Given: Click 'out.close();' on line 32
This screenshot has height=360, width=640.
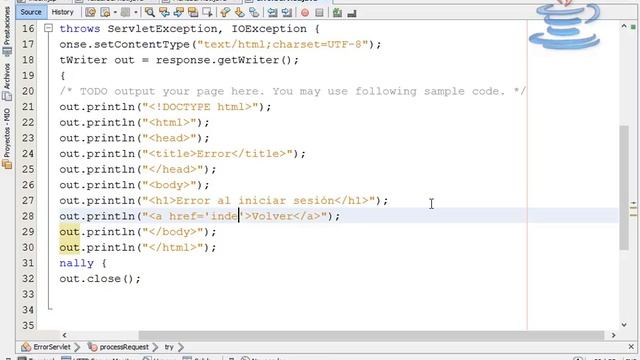Looking at the screenshot, I should (100, 278).
